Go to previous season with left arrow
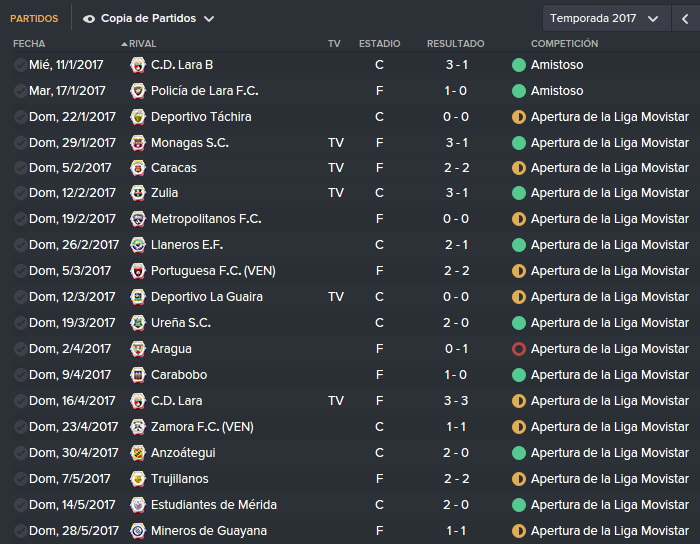 tap(685, 19)
